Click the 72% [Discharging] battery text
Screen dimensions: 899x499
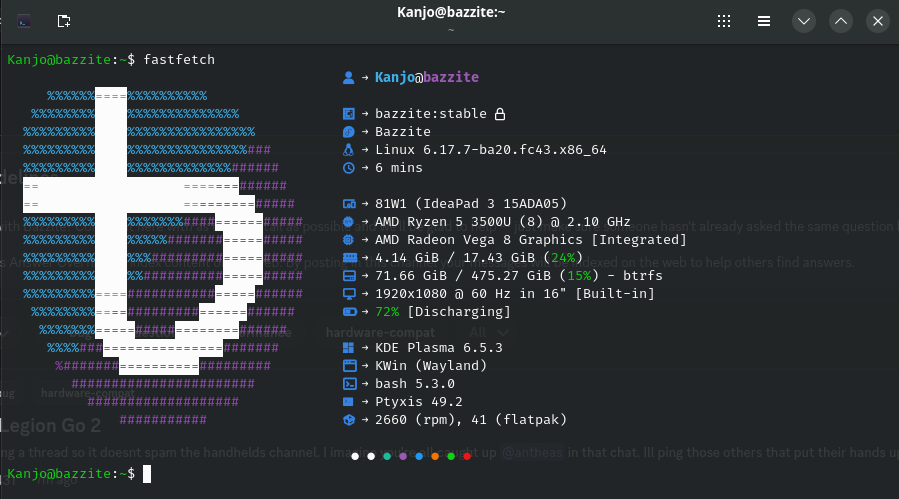(x=443, y=312)
